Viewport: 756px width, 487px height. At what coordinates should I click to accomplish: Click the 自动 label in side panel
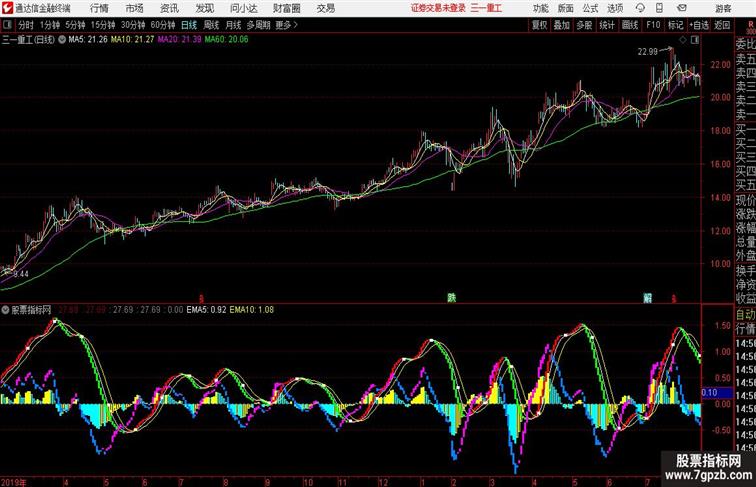point(745,314)
